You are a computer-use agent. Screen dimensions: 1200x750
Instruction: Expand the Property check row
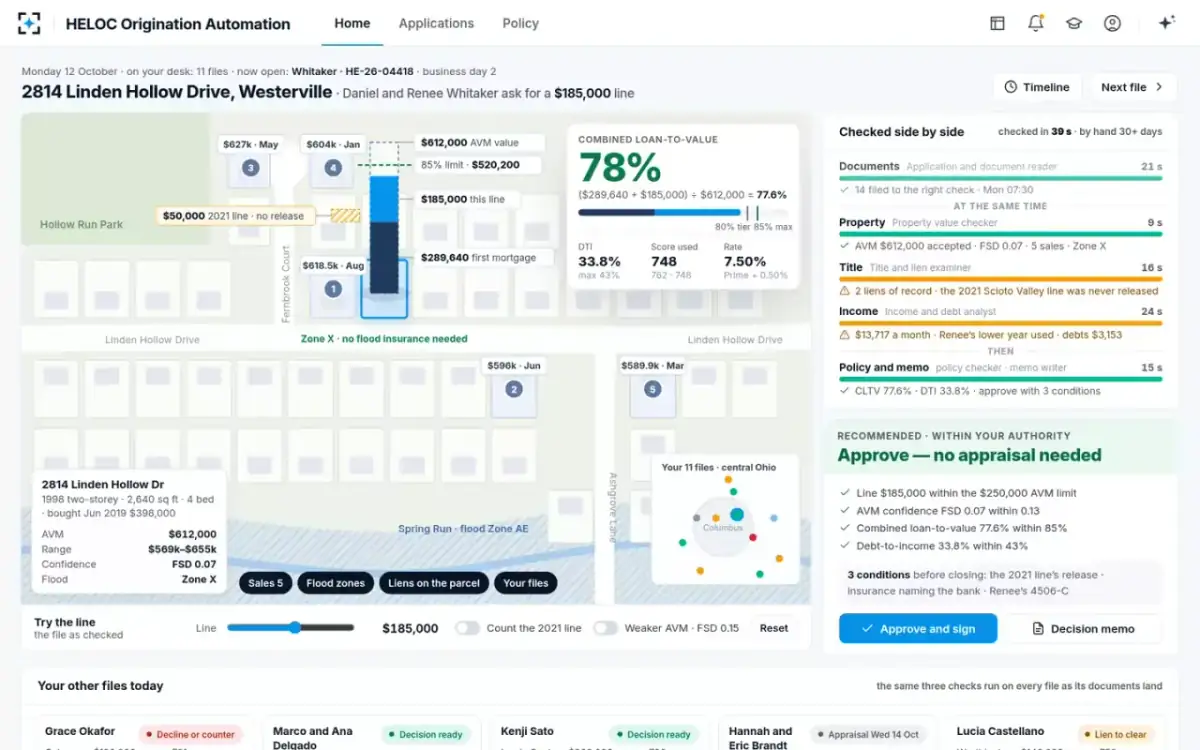click(1000, 234)
